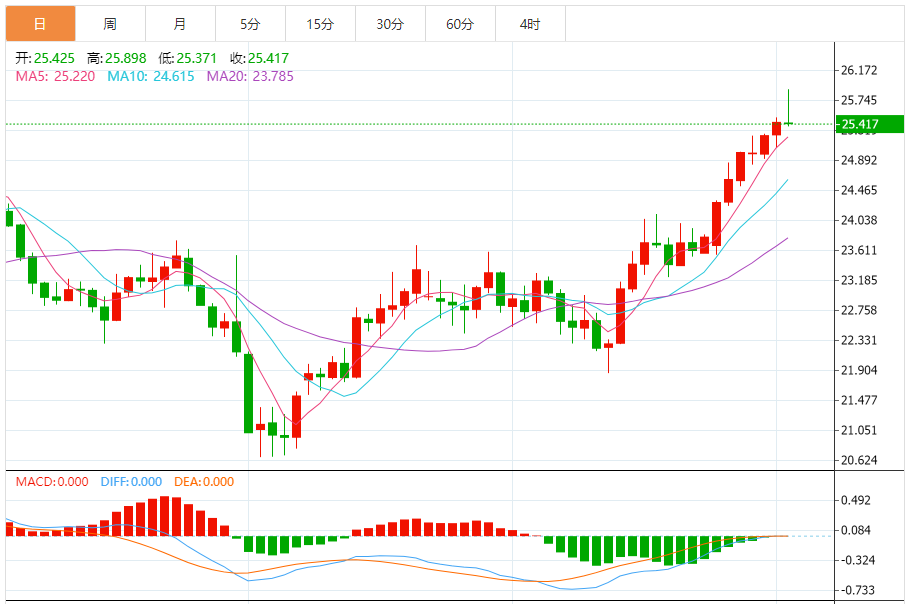Click the DEA:0.000 label
The image size is (910, 604).
click(x=204, y=482)
